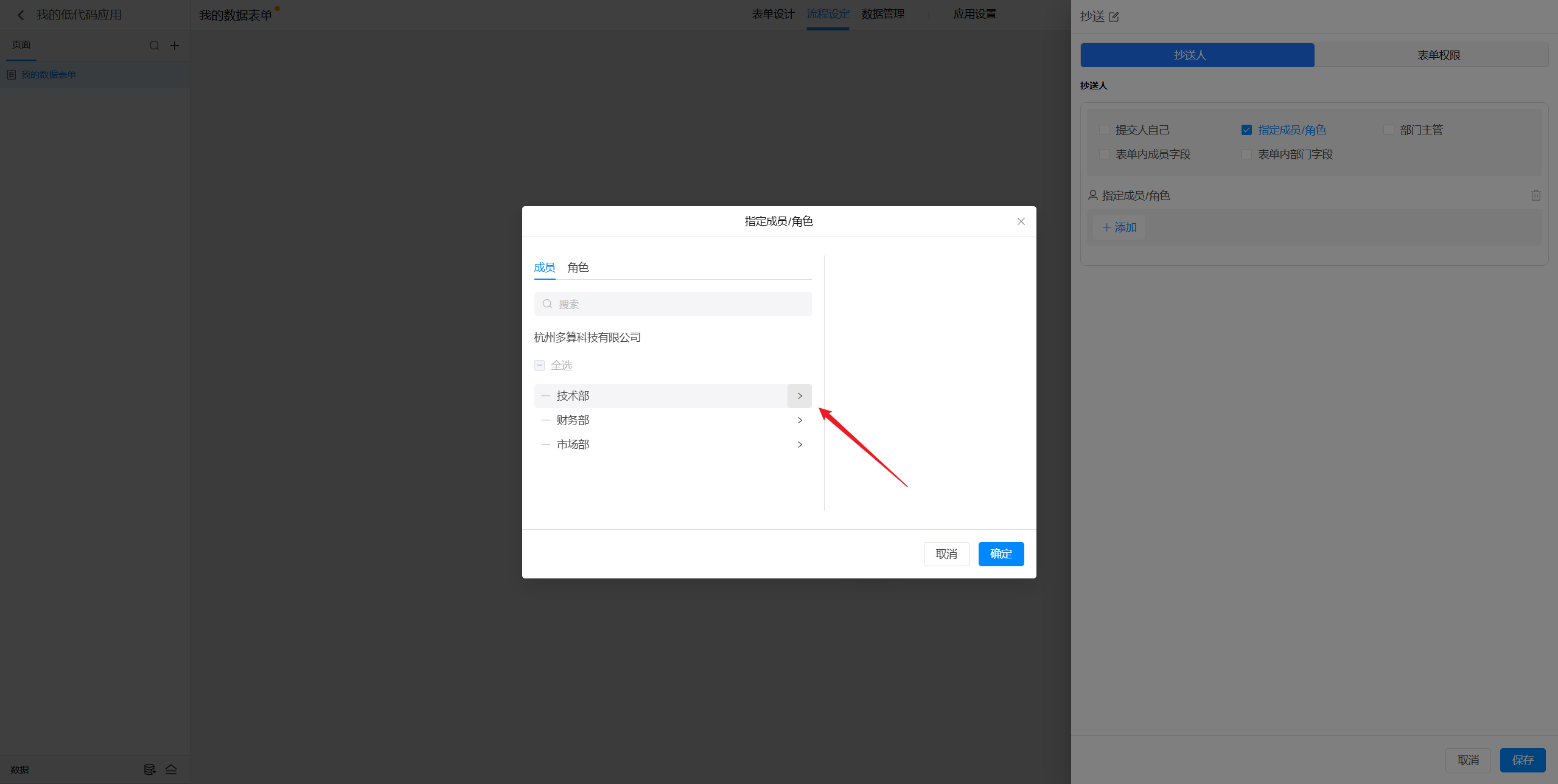Close the 指定成员/角色 dialog
The height and width of the screenshot is (784, 1558).
(1021, 221)
